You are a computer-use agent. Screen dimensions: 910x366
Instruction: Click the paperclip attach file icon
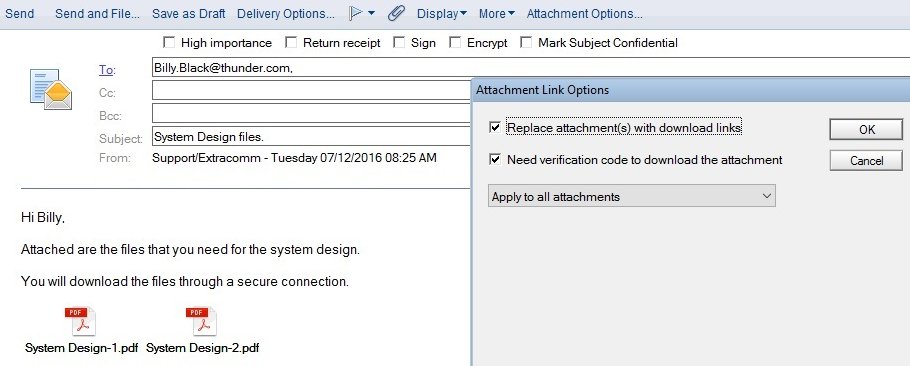point(396,13)
